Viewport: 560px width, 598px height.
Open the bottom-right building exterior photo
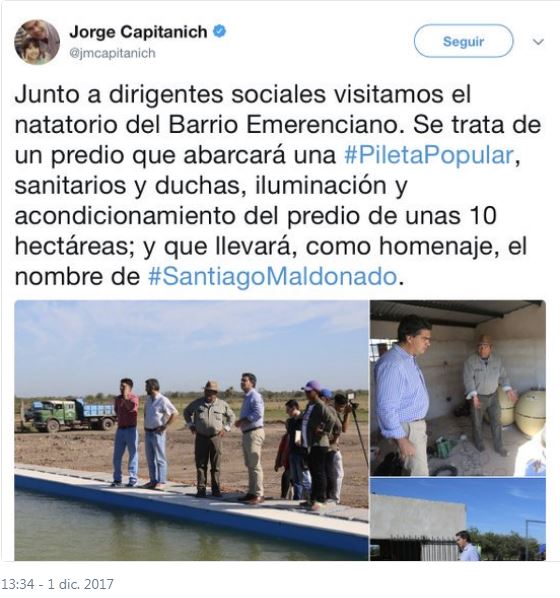point(458,519)
